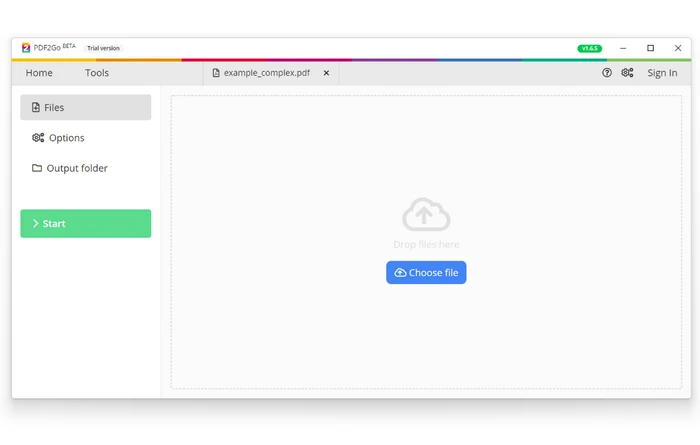The image size is (700, 445).
Task: Click the PDF2Go logo icon
Action: pyautogui.click(x=26, y=47)
